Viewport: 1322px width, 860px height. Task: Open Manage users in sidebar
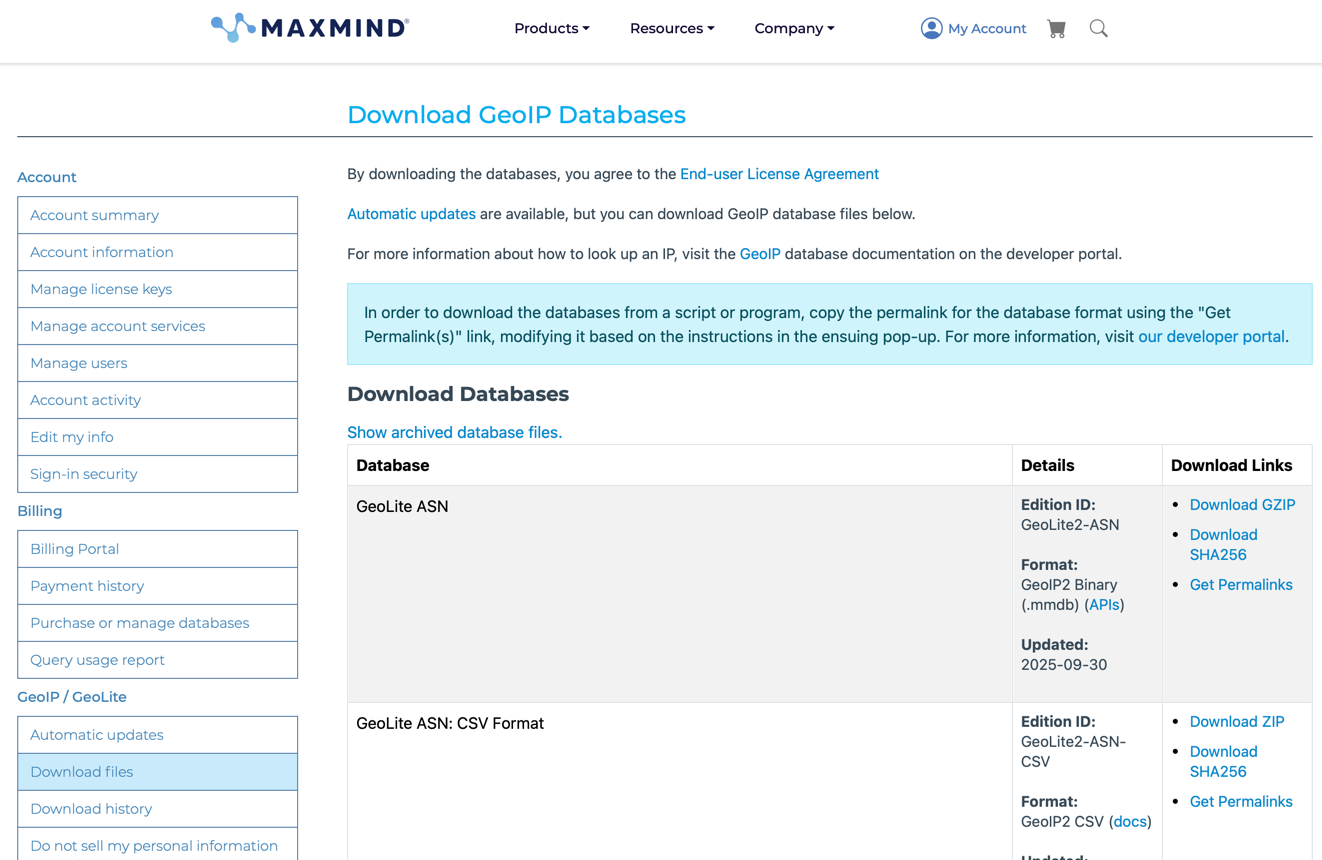[x=157, y=363]
